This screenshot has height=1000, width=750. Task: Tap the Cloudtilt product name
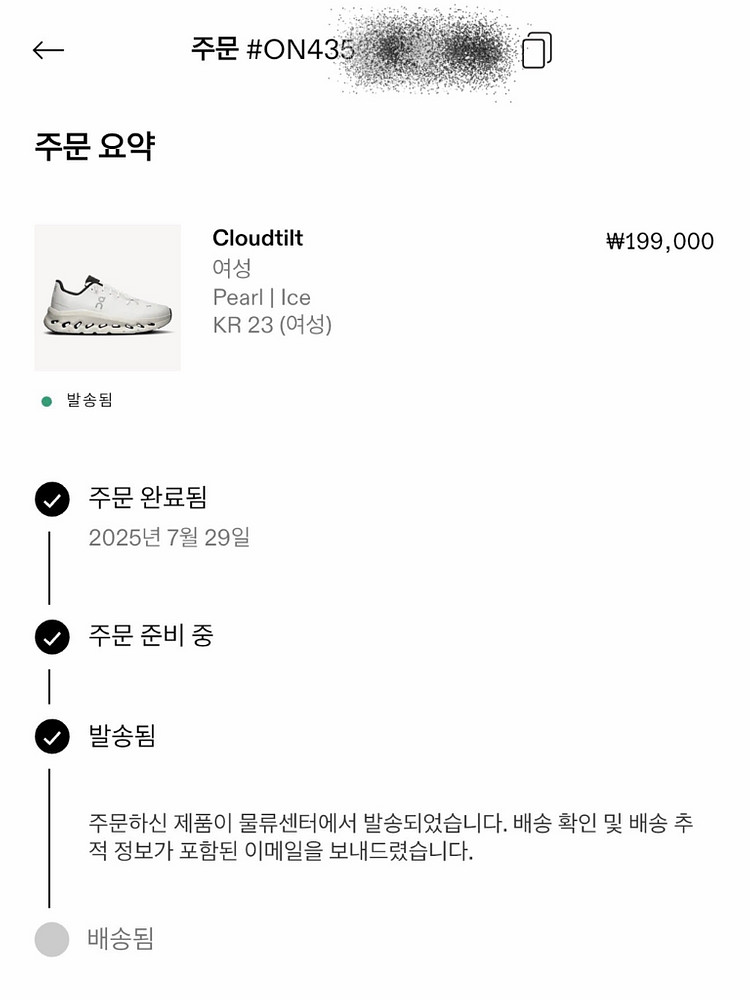point(257,238)
